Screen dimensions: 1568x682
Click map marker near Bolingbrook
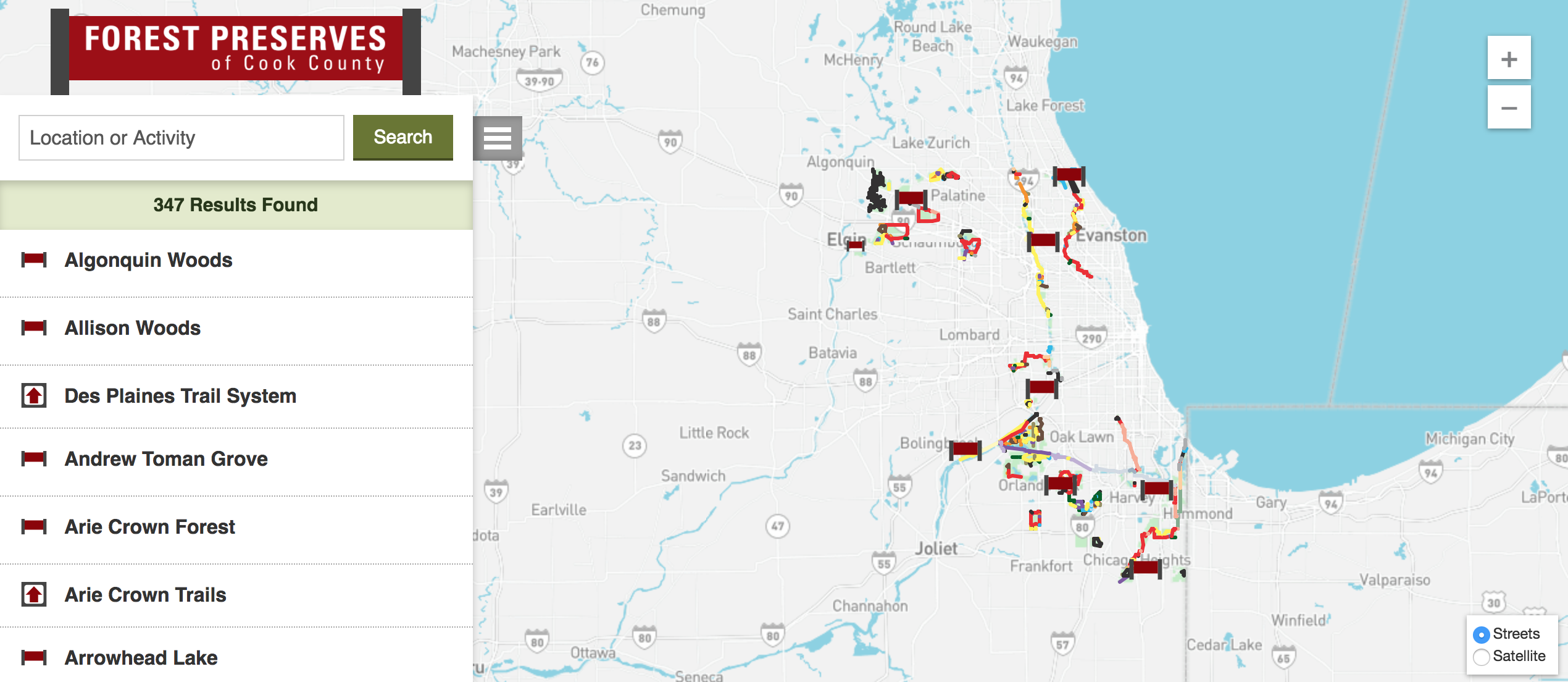pos(965,449)
